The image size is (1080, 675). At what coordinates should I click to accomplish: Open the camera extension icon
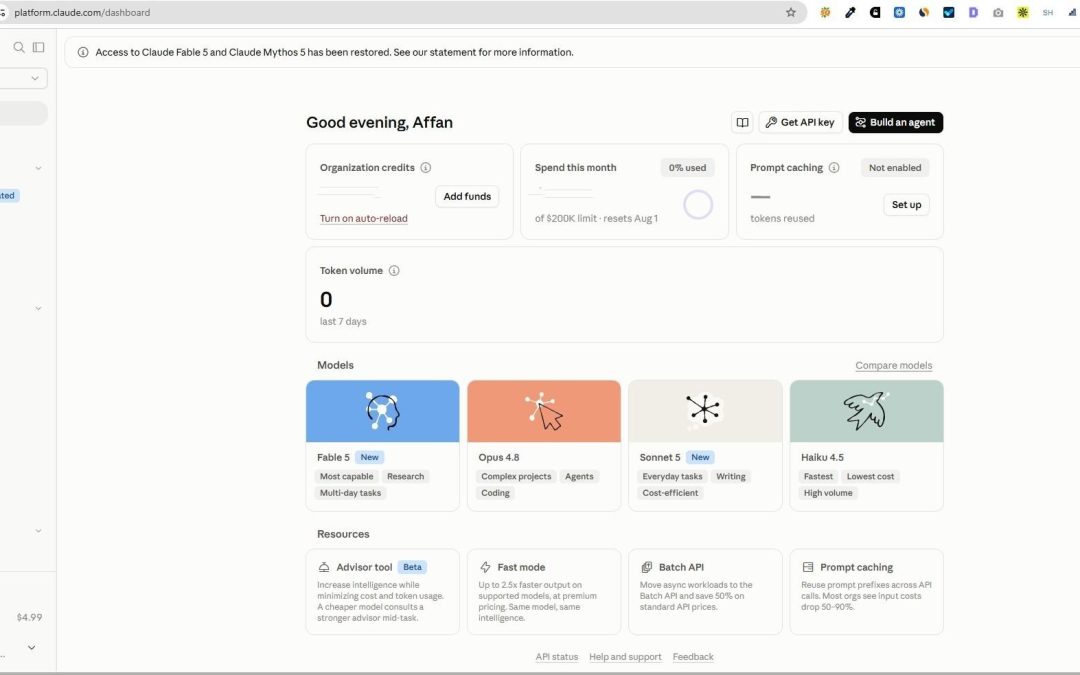tap(998, 12)
